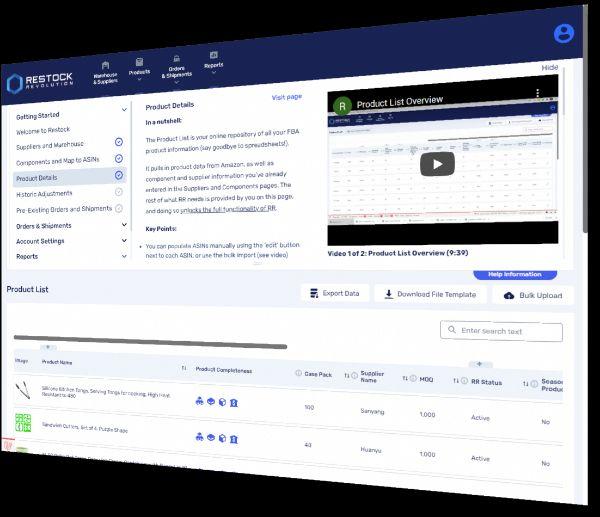This screenshot has height=517, width=600.
Task: Show Supplier Name info icon
Action: click(x=413, y=378)
